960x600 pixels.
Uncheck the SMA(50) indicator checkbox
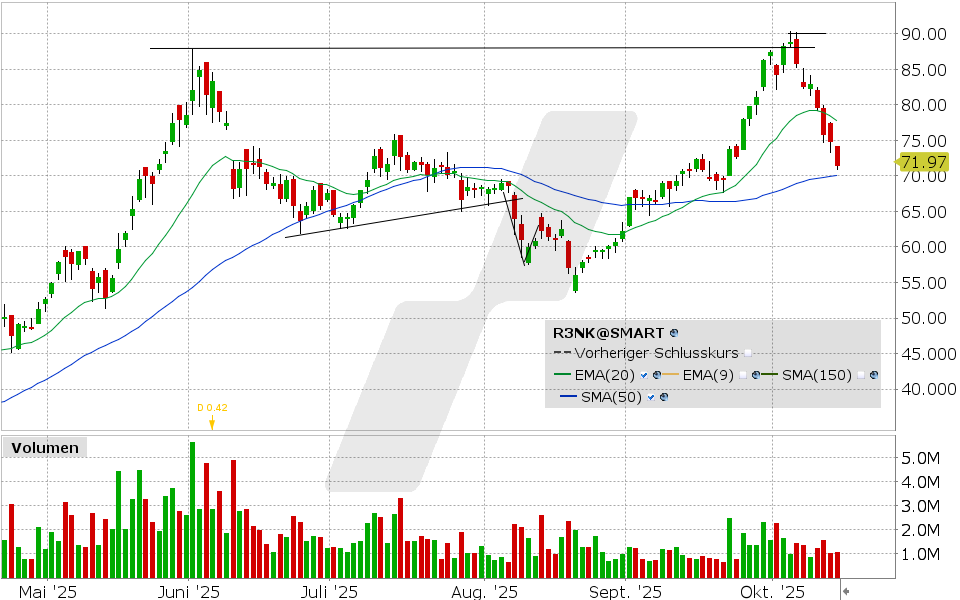pos(651,397)
